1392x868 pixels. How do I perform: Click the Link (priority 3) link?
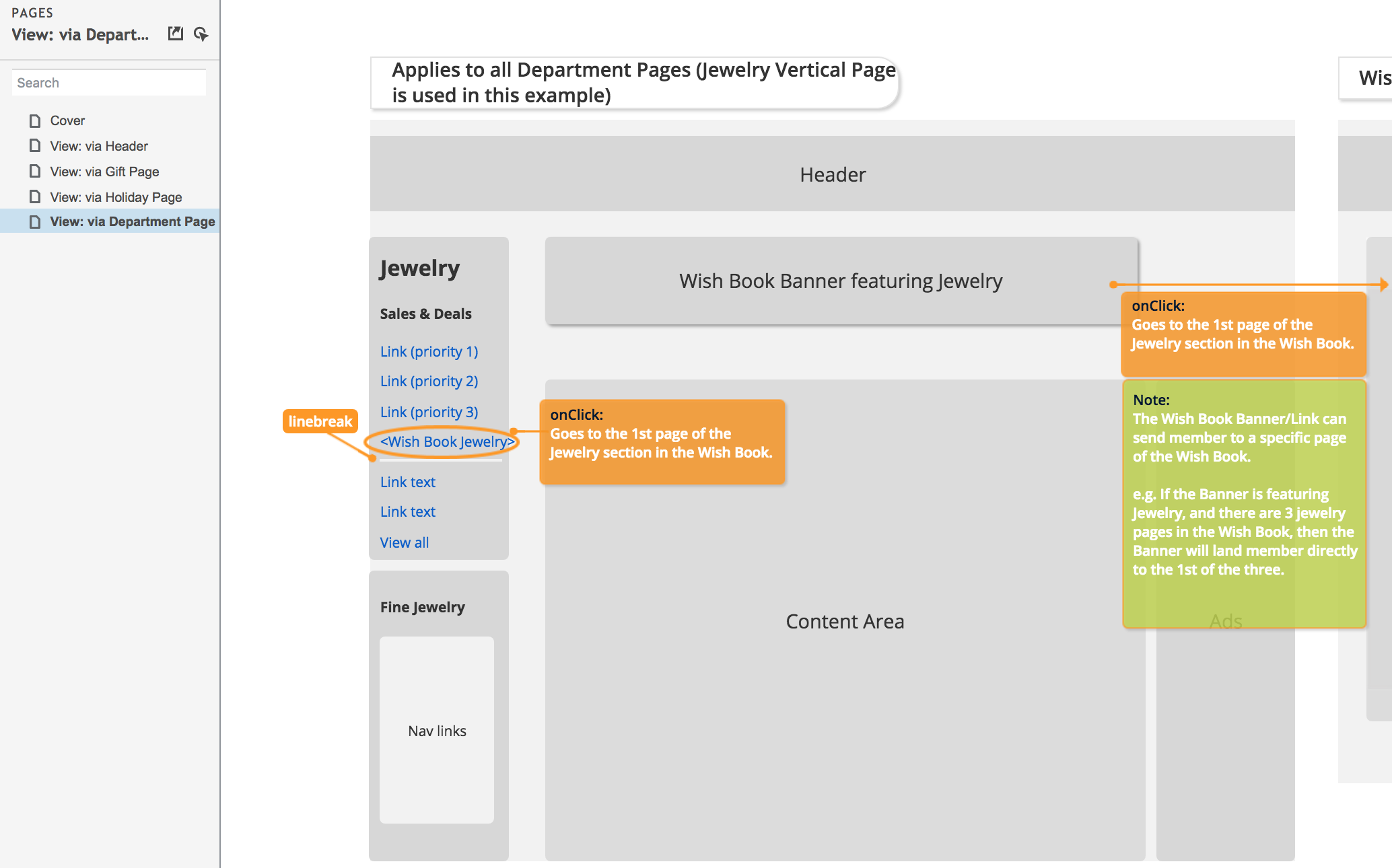pyautogui.click(x=429, y=412)
